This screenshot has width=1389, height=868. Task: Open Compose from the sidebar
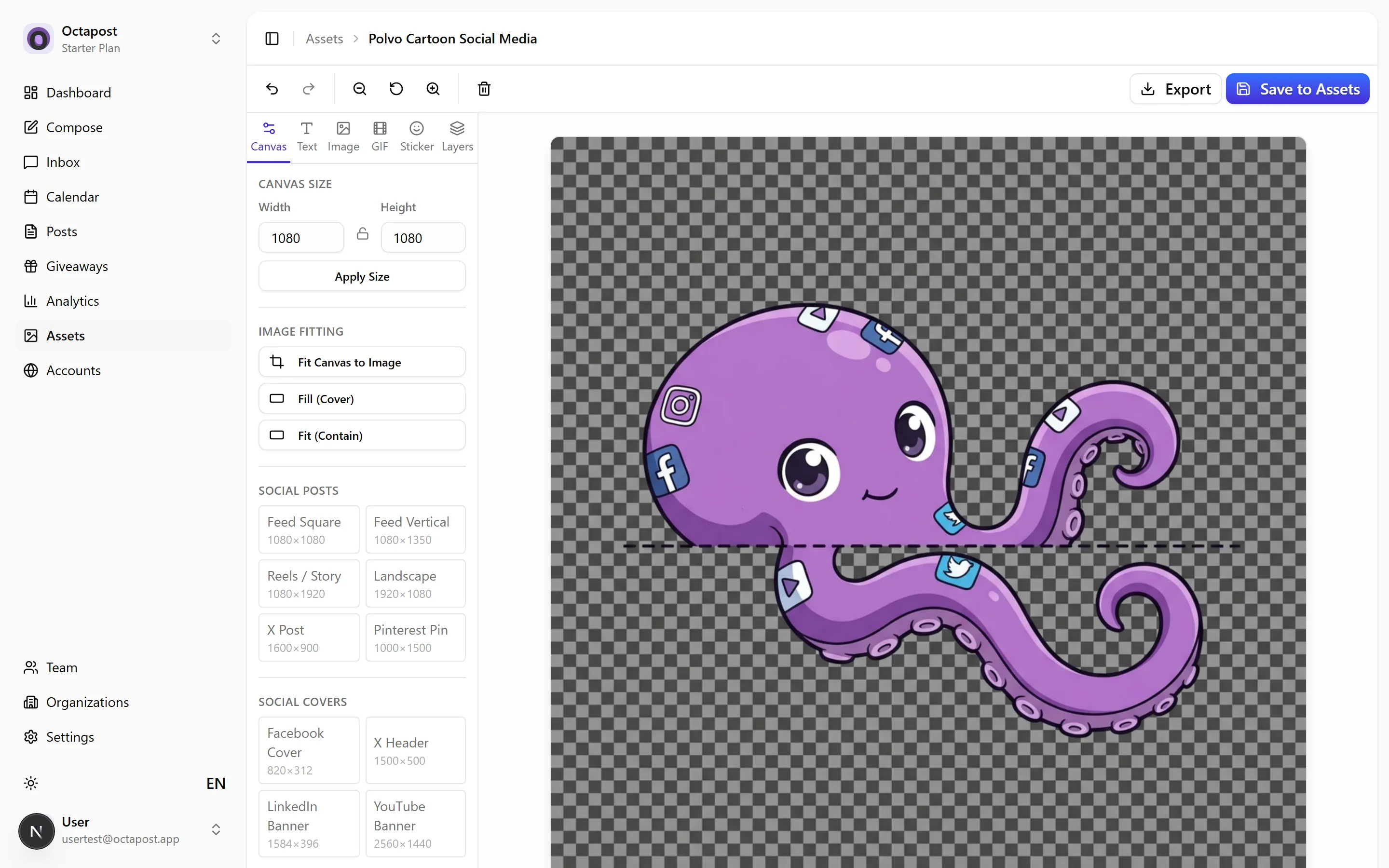(123, 127)
